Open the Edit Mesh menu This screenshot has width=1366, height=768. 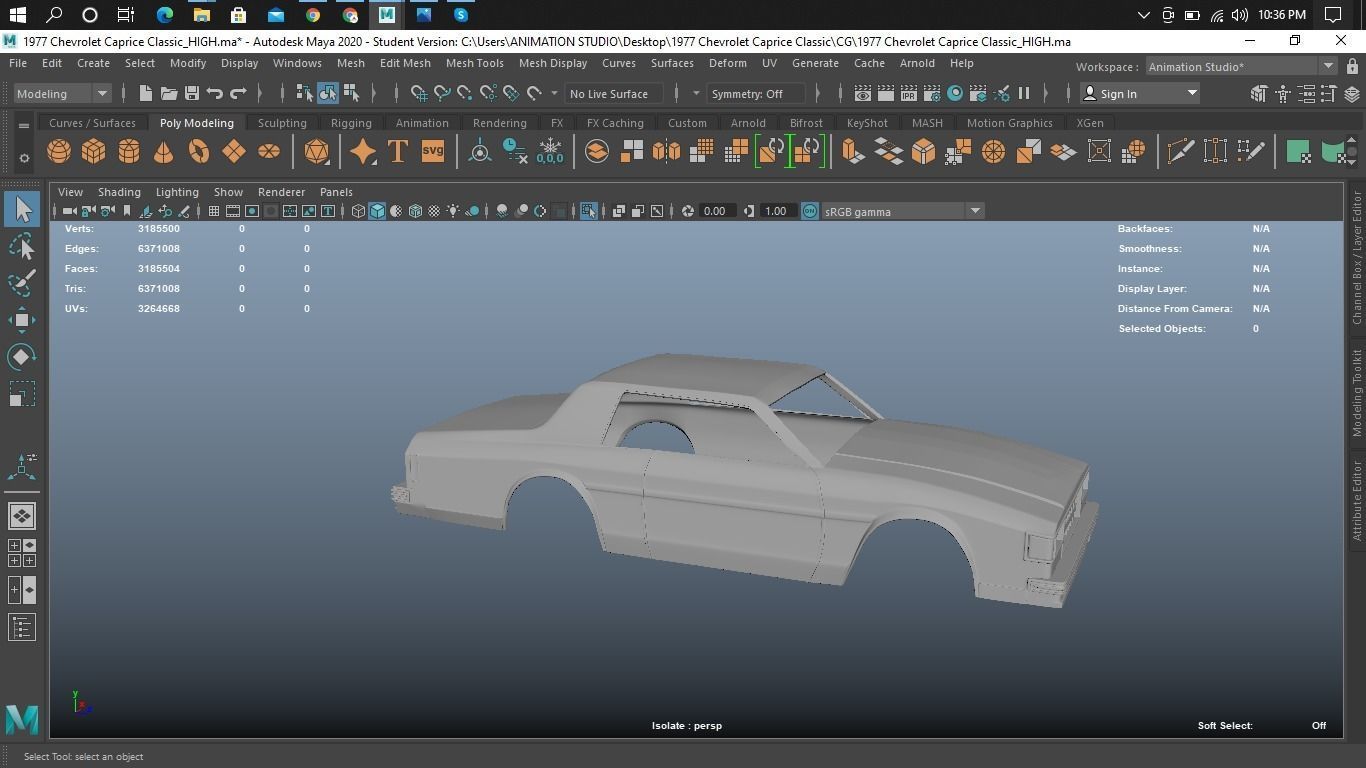(405, 62)
